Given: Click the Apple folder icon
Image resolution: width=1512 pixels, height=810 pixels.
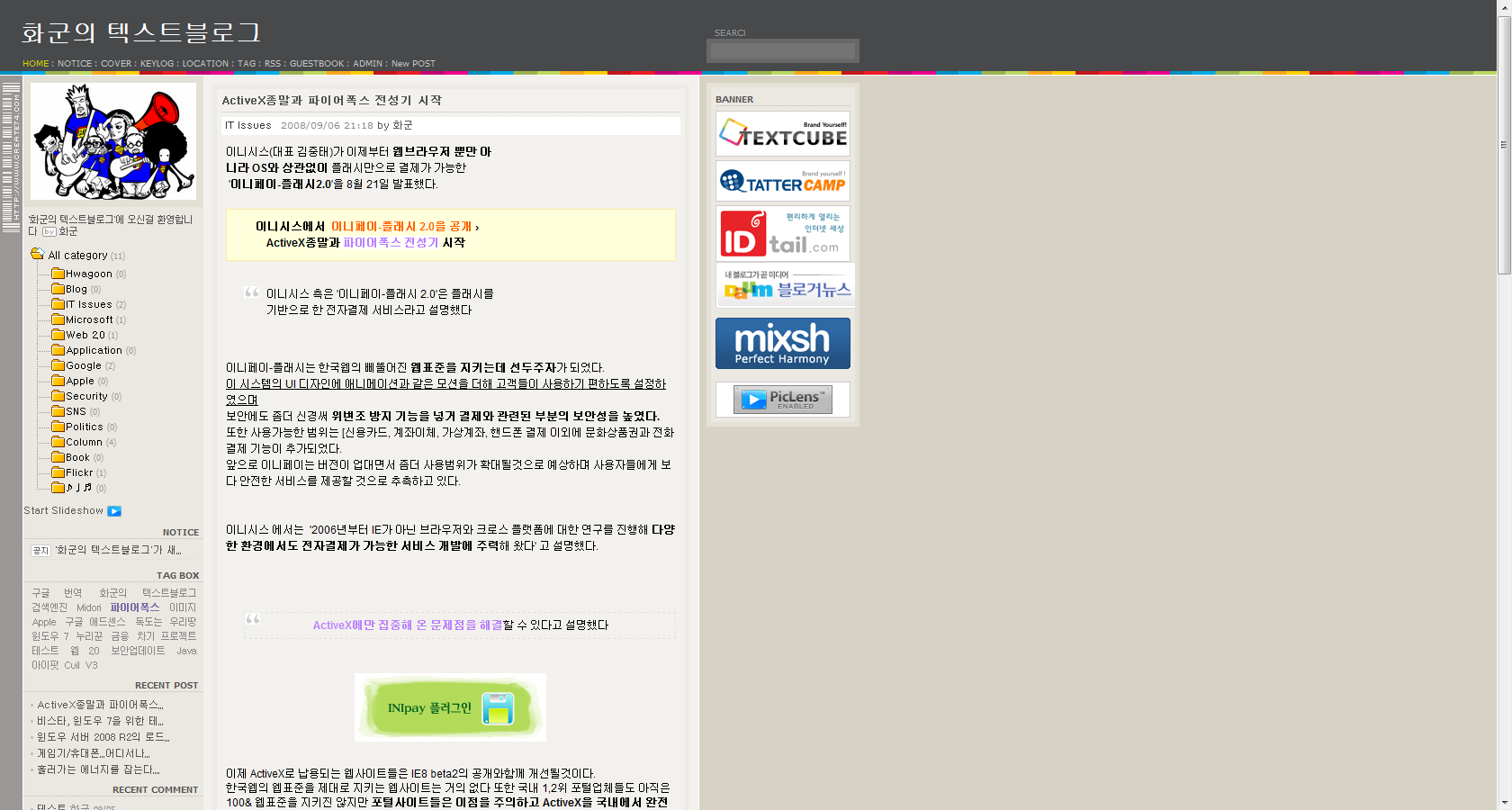Looking at the screenshot, I should [x=58, y=381].
